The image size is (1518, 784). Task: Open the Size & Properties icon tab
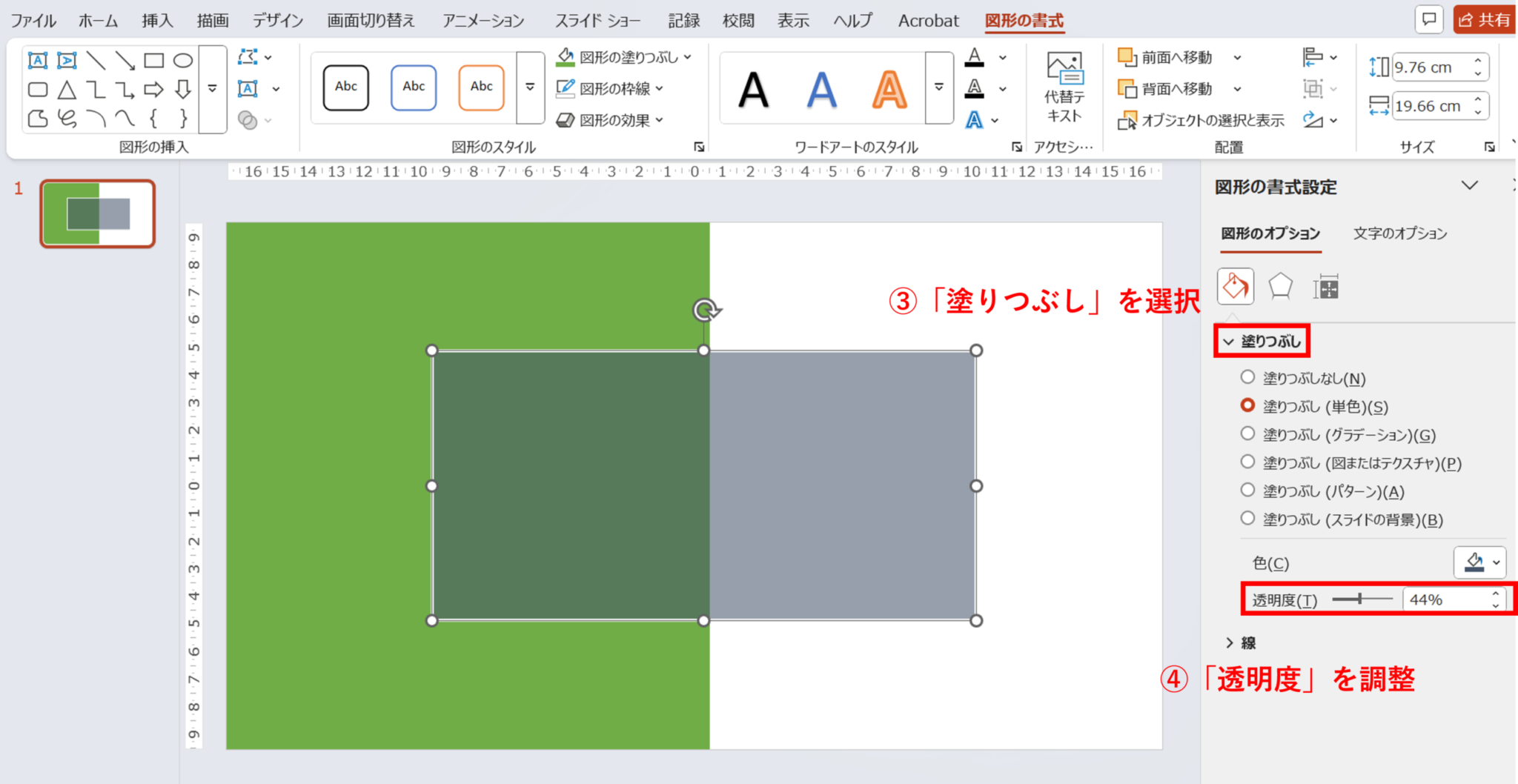pos(1325,287)
